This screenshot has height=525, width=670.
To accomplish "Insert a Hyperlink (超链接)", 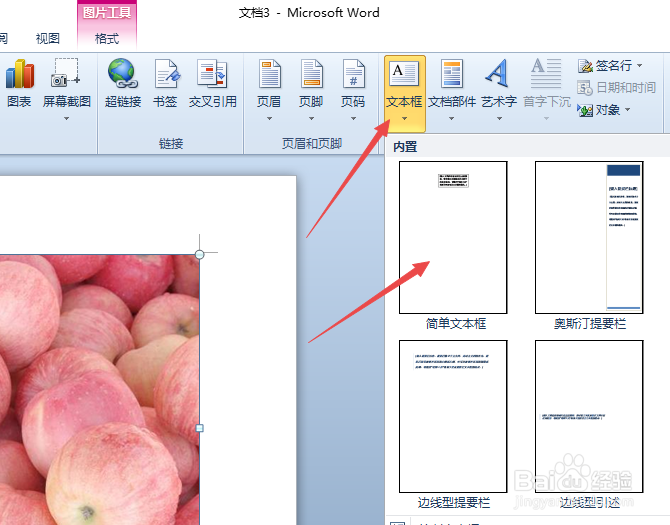I will 123,83.
